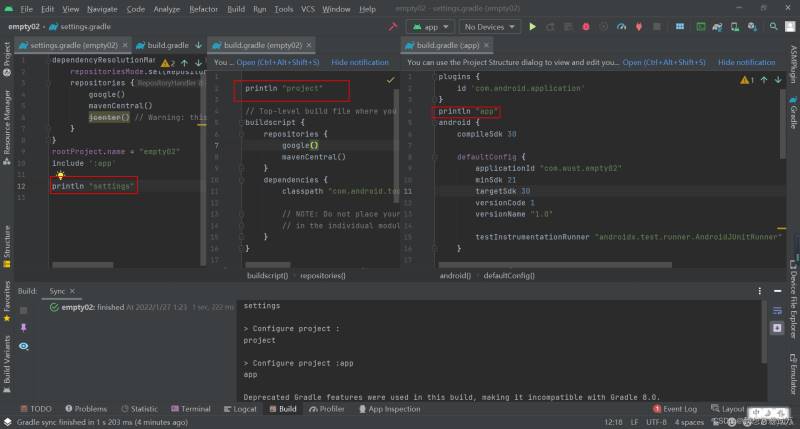
Task: Click the Hide notification link in right editor
Action: tap(746, 62)
